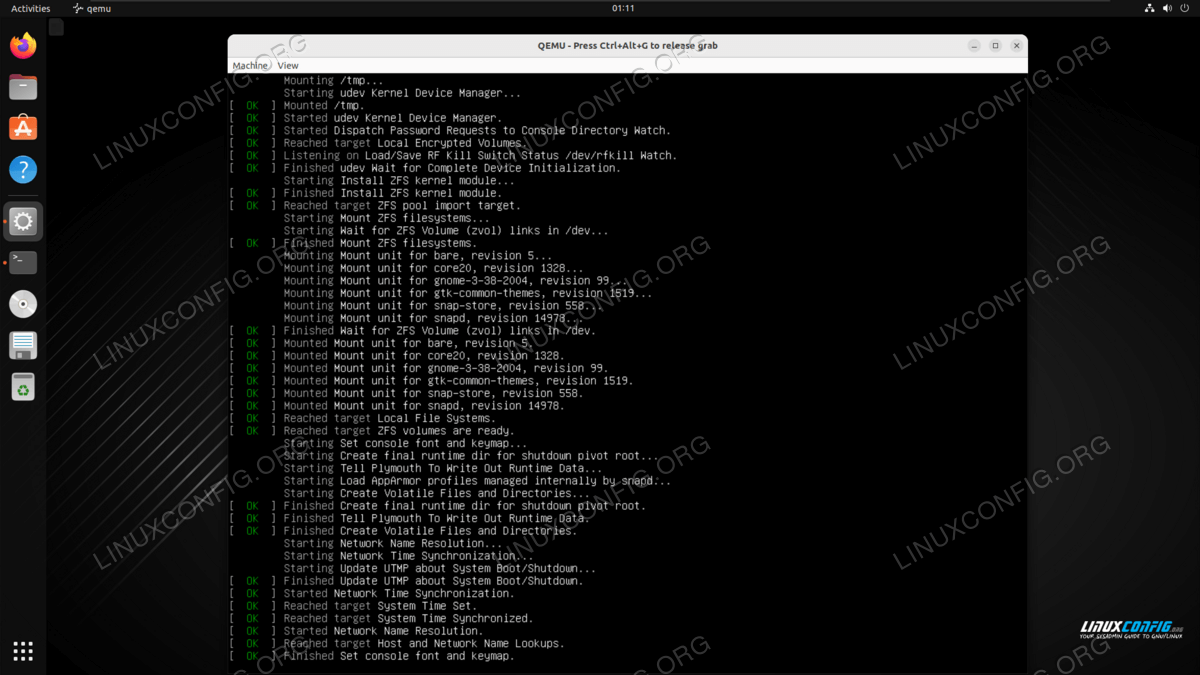Click 'Mounting Mount unit for bare, revision 5...'
The height and width of the screenshot is (675, 1200).
pyautogui.click(x=417, y=255)
